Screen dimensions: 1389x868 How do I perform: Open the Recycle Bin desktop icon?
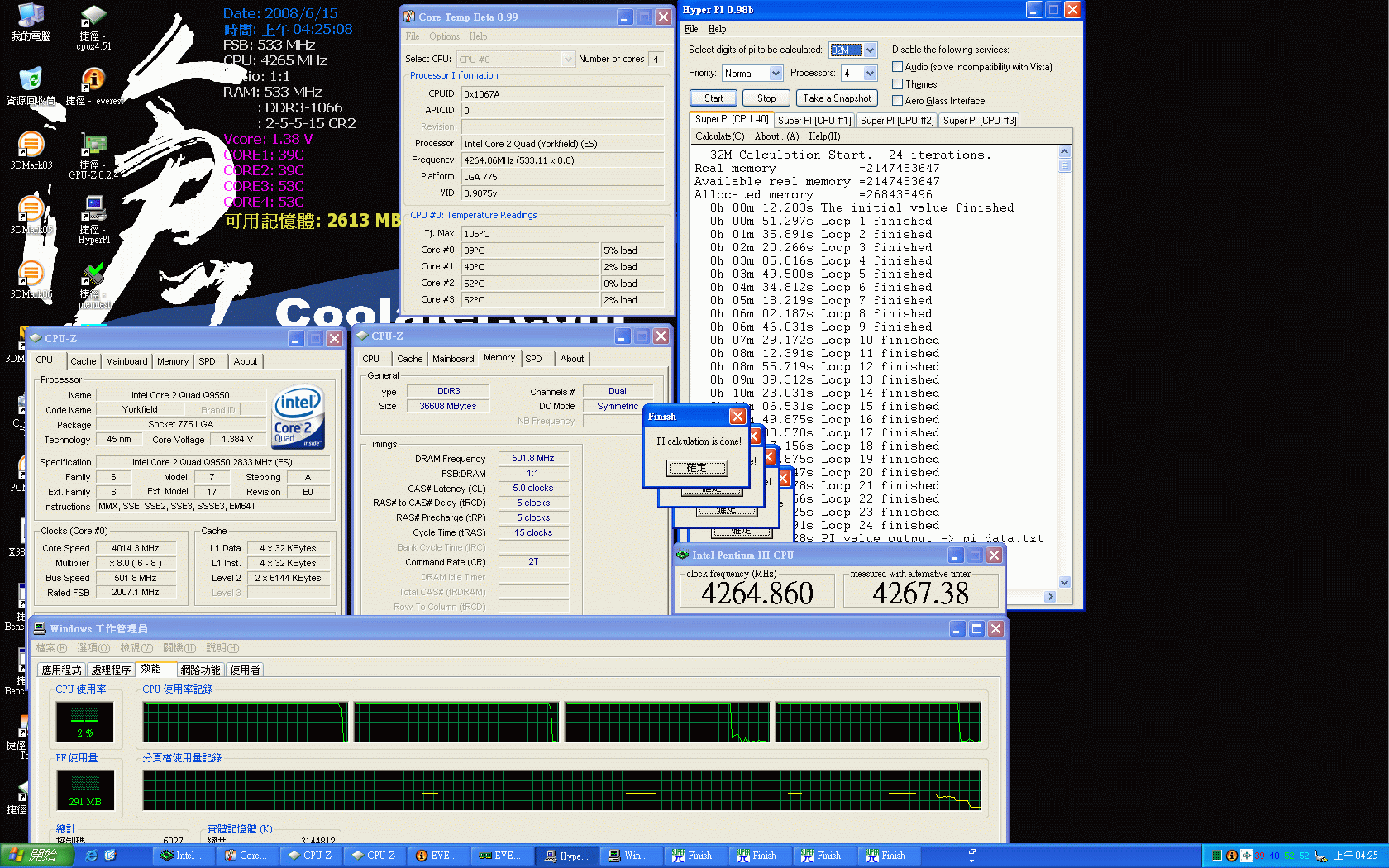coord(31,87)
